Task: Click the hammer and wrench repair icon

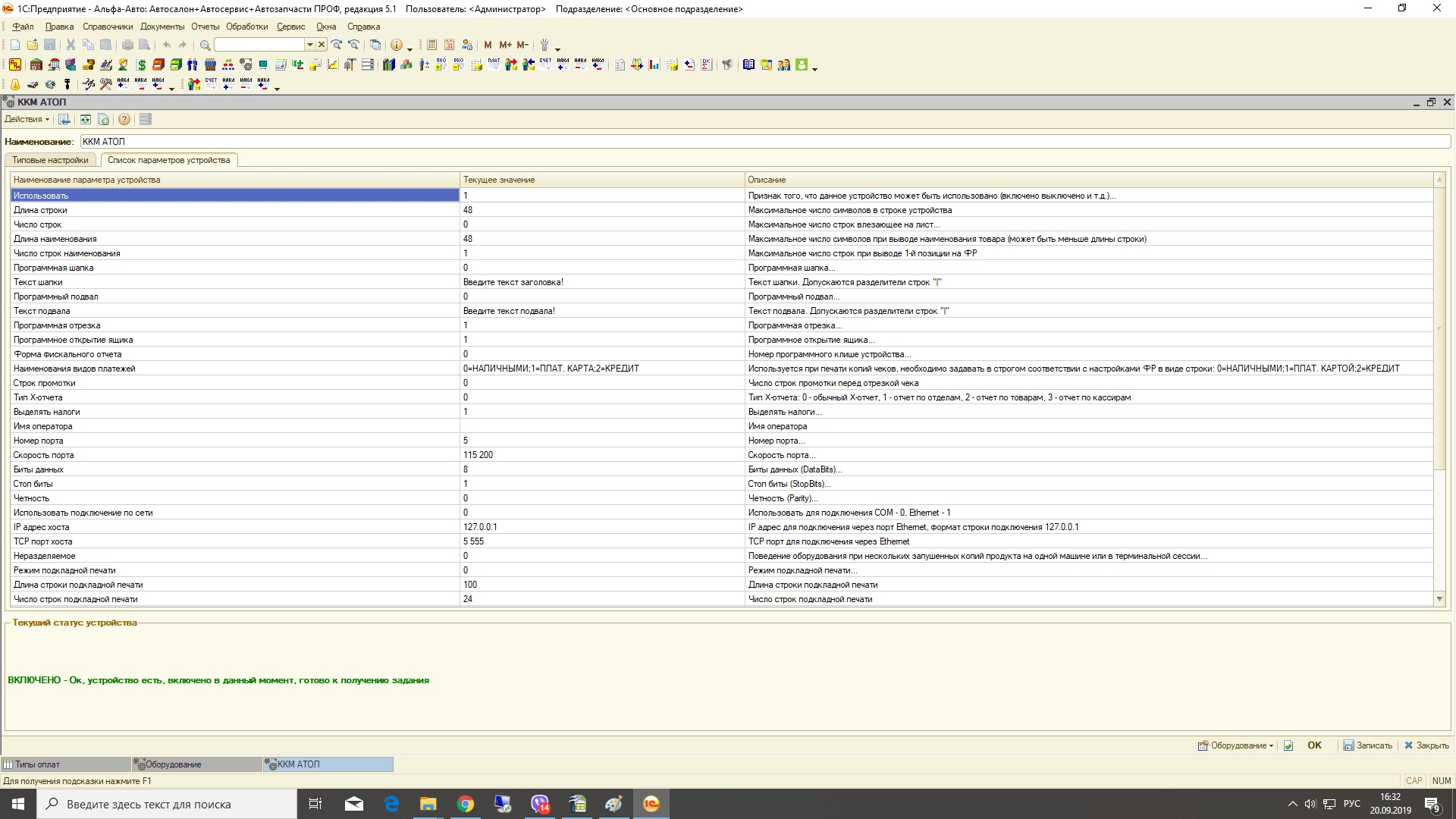Action: pyautogui.click(x=105, y=83)
